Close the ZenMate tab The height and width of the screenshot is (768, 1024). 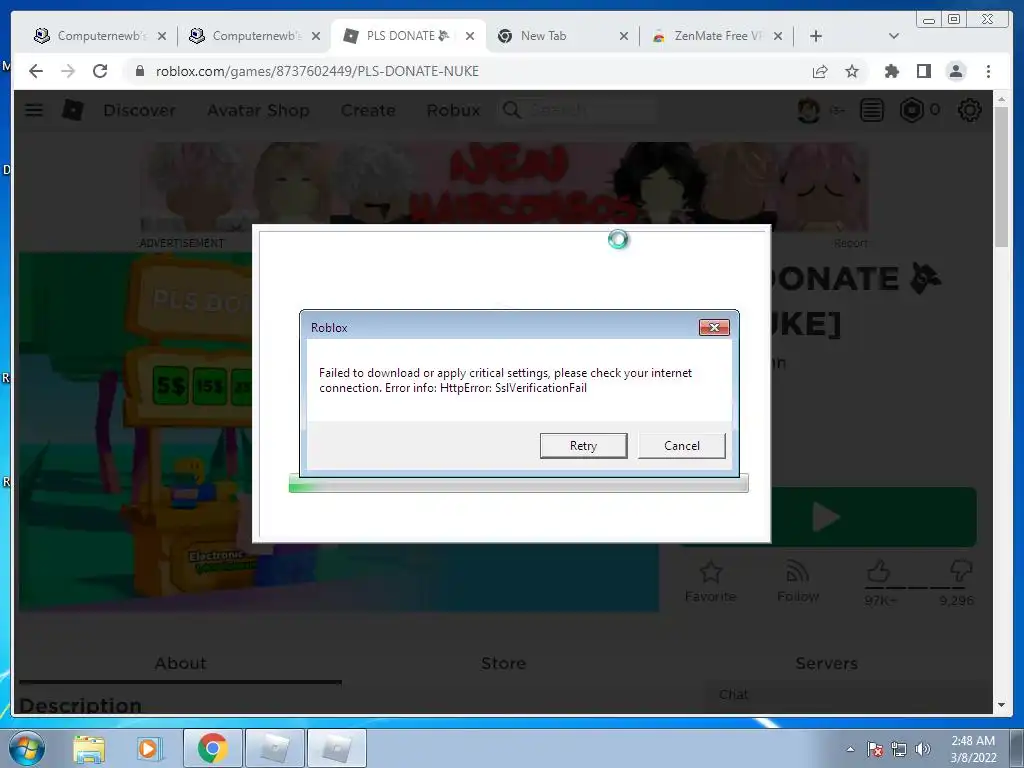pos(778,36)
